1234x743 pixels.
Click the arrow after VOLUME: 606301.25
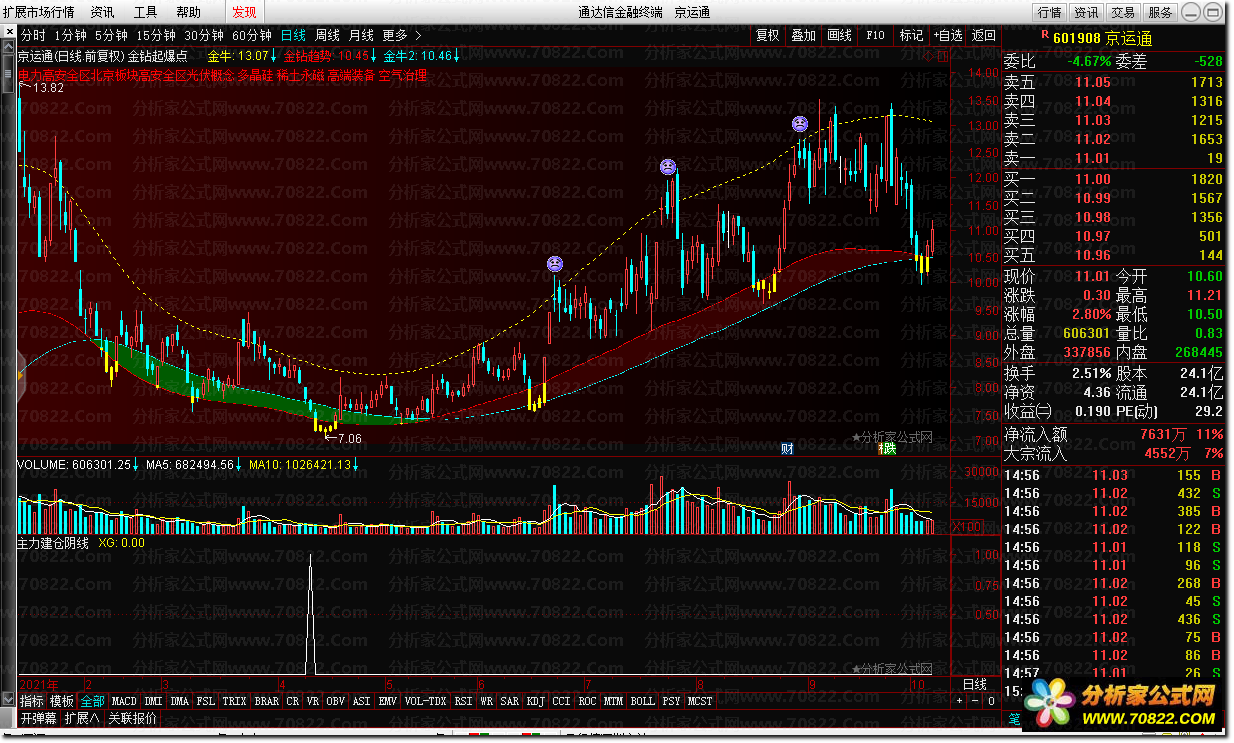pos(136,465)
